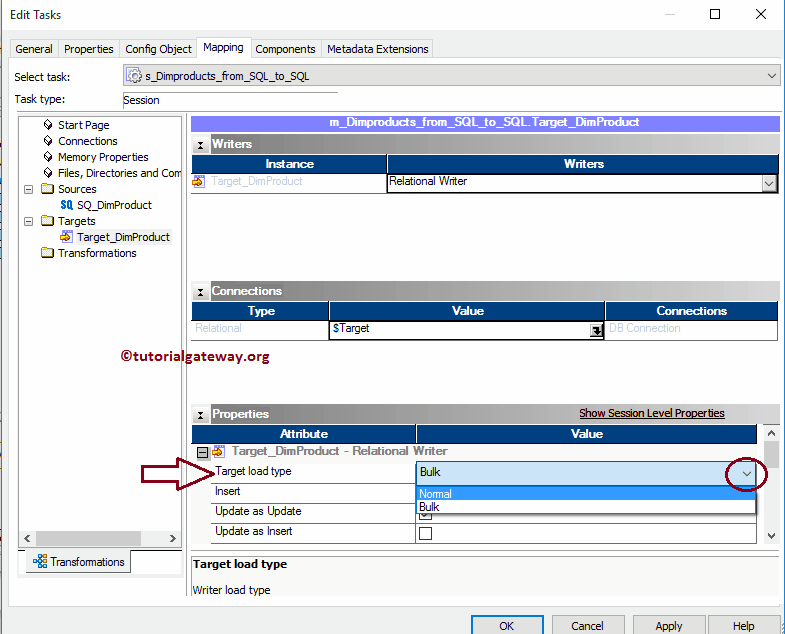Click the OK button
Image resolution: width=785 pixels, height=634 pixels.
506,626
